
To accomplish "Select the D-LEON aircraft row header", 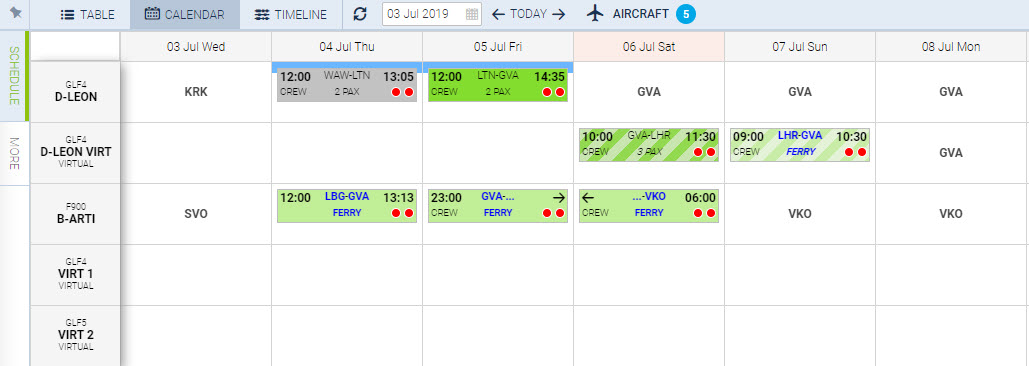I will click(75, 92).
